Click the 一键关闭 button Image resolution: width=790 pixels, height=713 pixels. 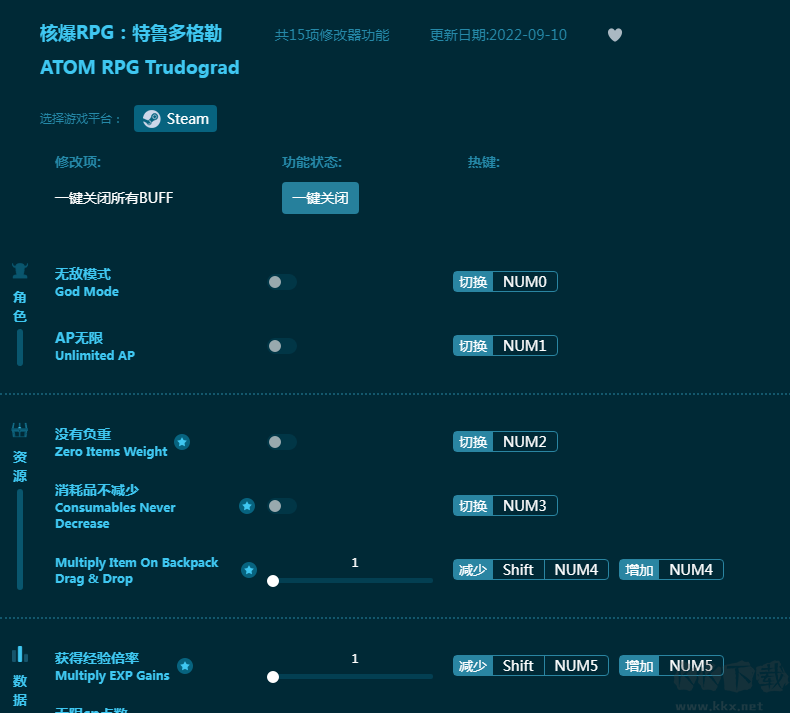pyautogui.click(x=320, y=198)
